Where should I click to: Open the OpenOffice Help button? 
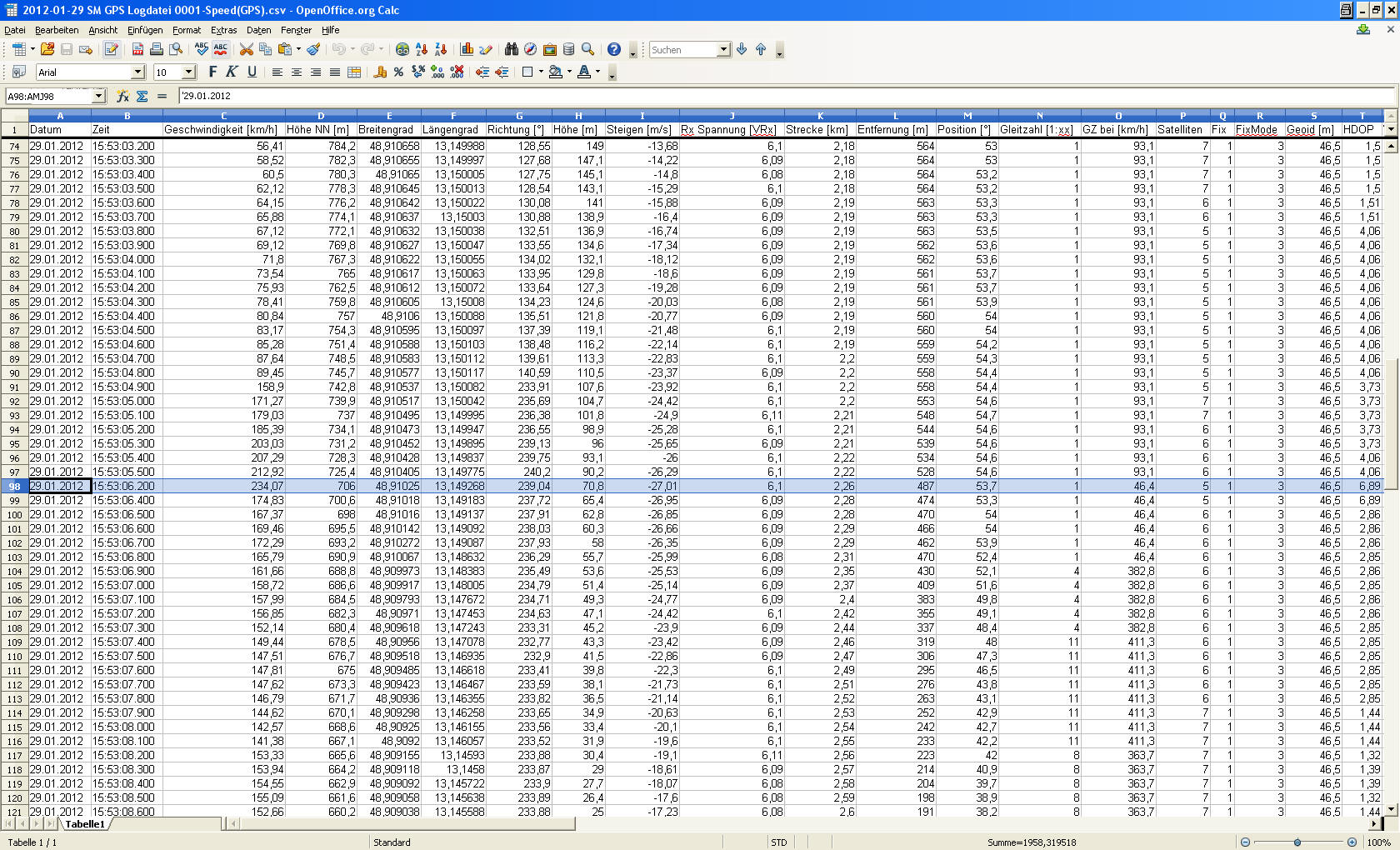pos(614,49)
